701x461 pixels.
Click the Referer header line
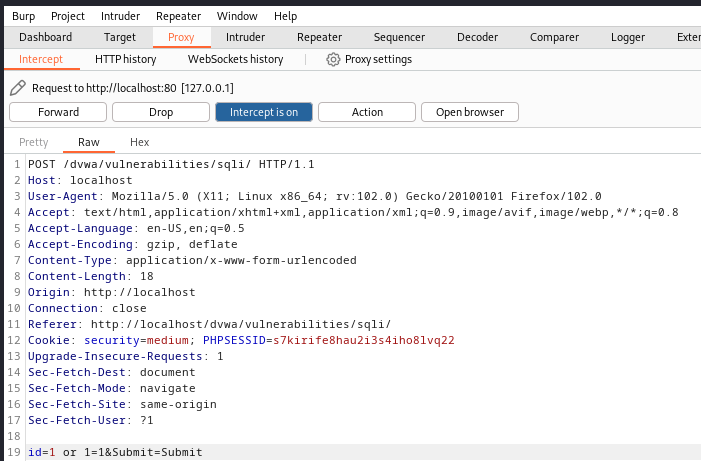[210, 324]
